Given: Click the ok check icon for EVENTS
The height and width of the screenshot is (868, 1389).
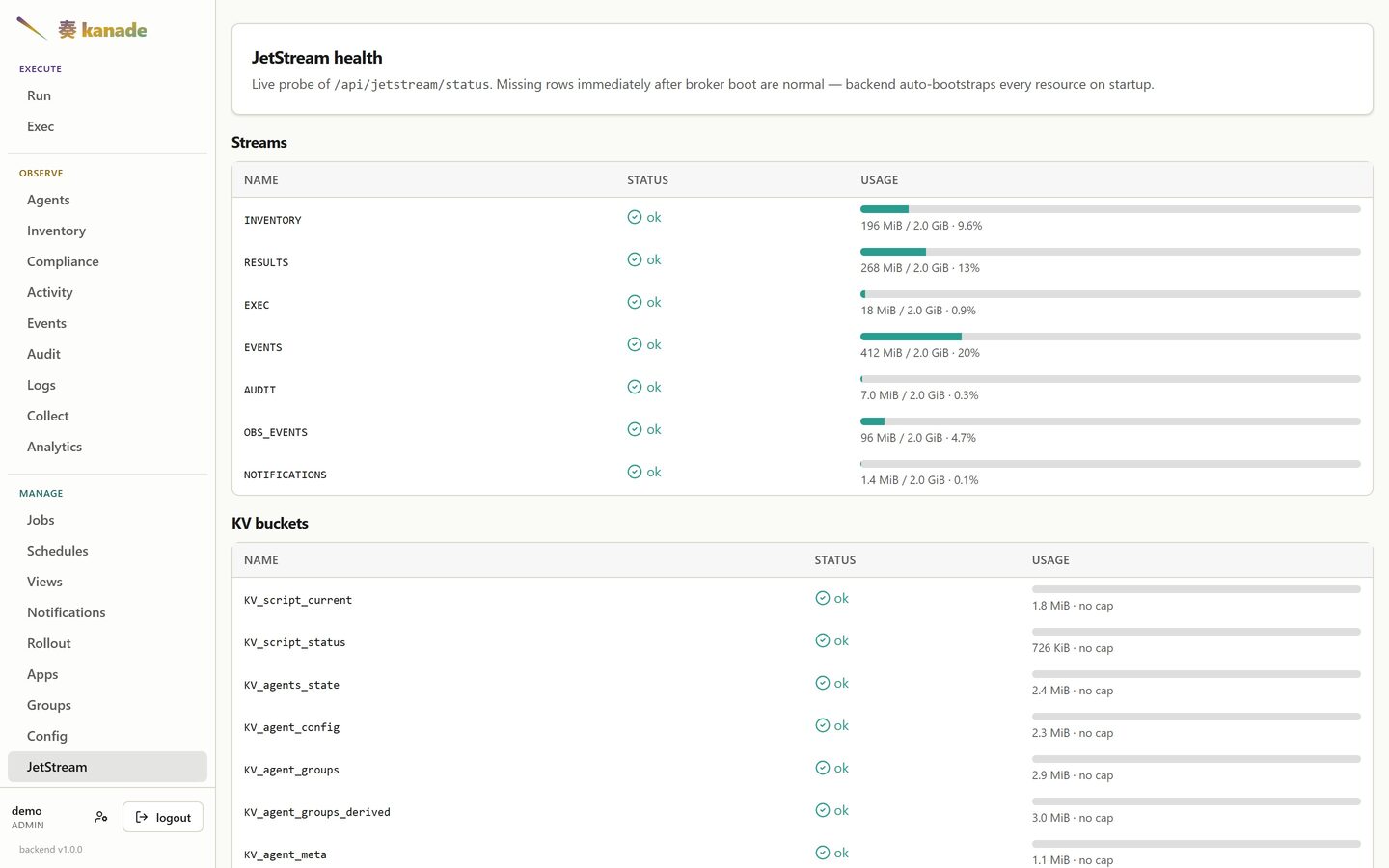Looking at the screenshot, I should pyautogui.click(x=635, y=344).
